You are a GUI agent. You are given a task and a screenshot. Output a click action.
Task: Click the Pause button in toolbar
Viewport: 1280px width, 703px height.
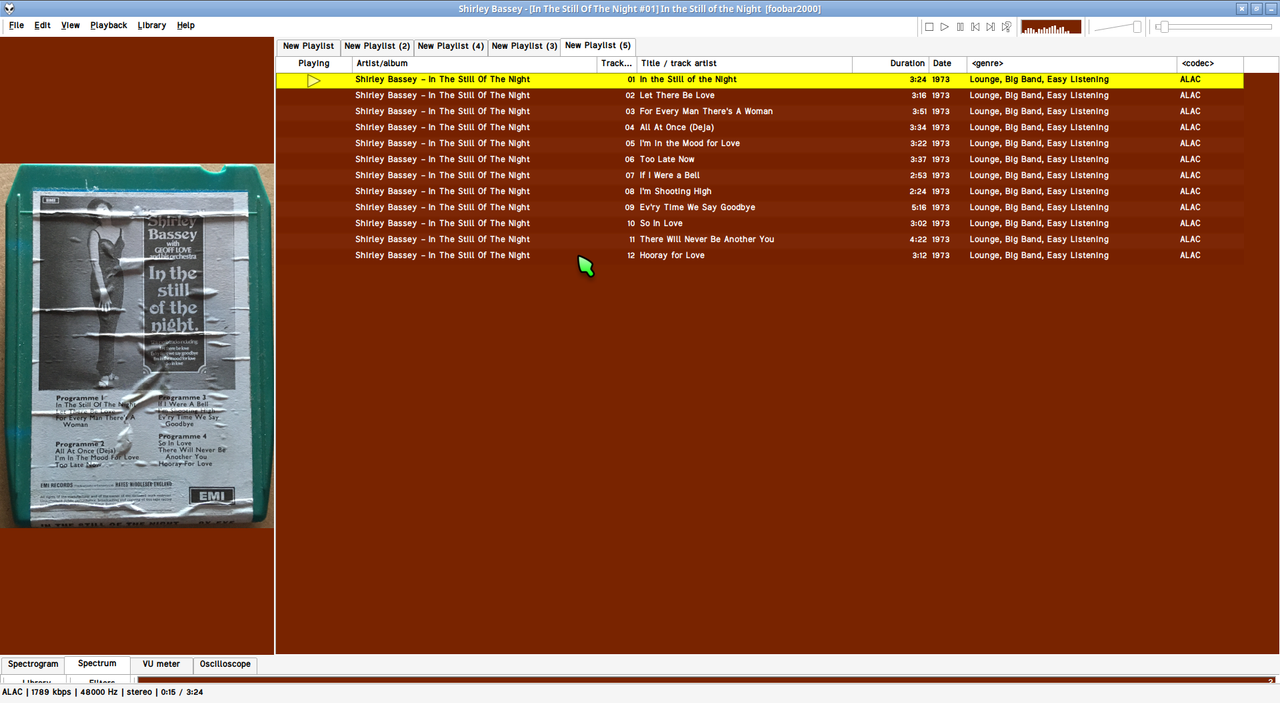tap(960, 27)
